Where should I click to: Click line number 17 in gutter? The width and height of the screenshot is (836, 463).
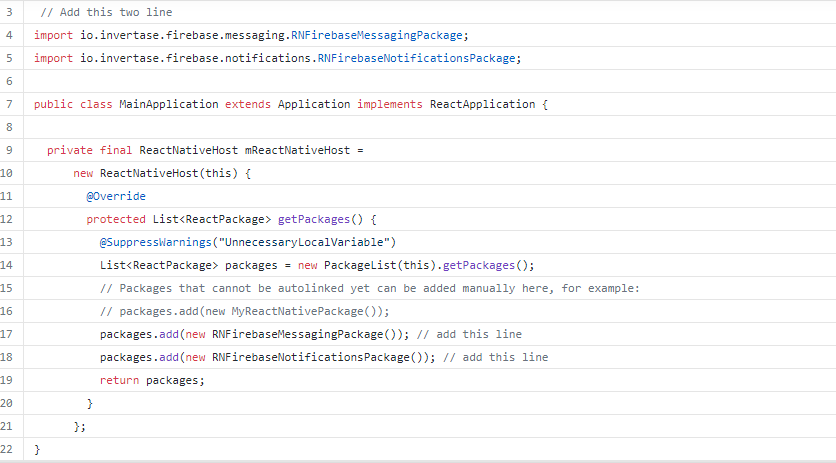click(6, 334)
